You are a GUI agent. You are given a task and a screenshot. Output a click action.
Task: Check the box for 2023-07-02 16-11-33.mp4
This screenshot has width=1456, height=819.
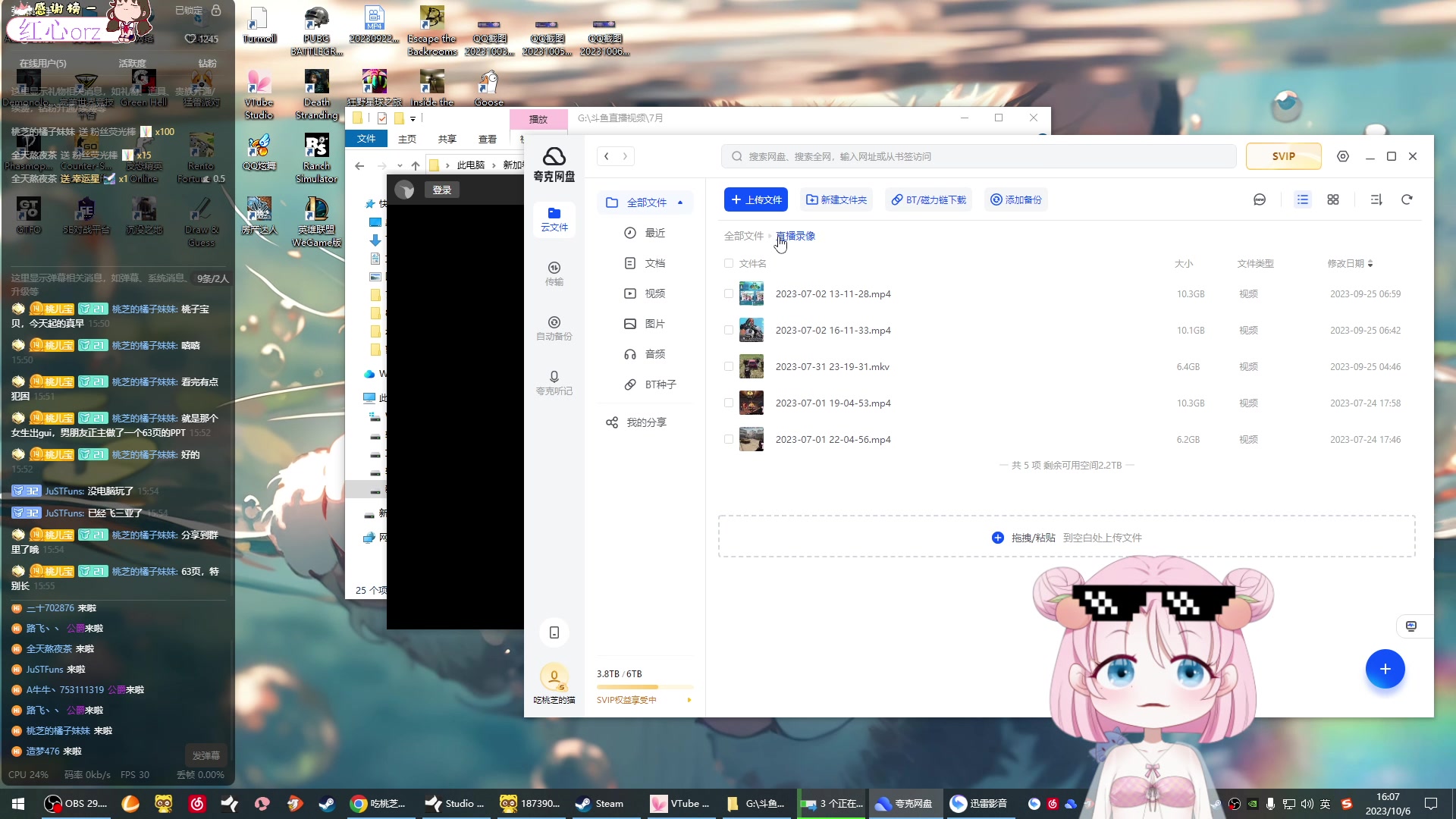click(729, 330)
